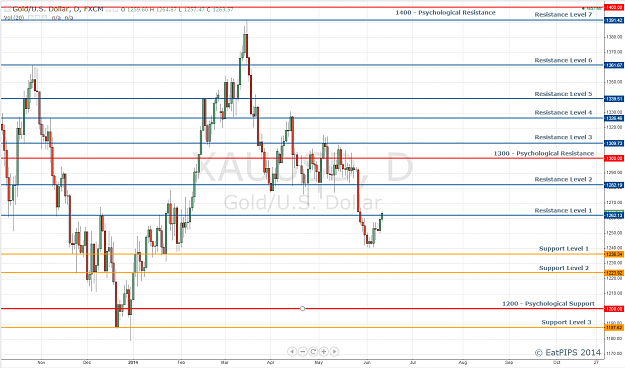Click the 'Nov' label on time axis
The height and width of the screenshot is (368, 625).
click(x=41, y=363)
